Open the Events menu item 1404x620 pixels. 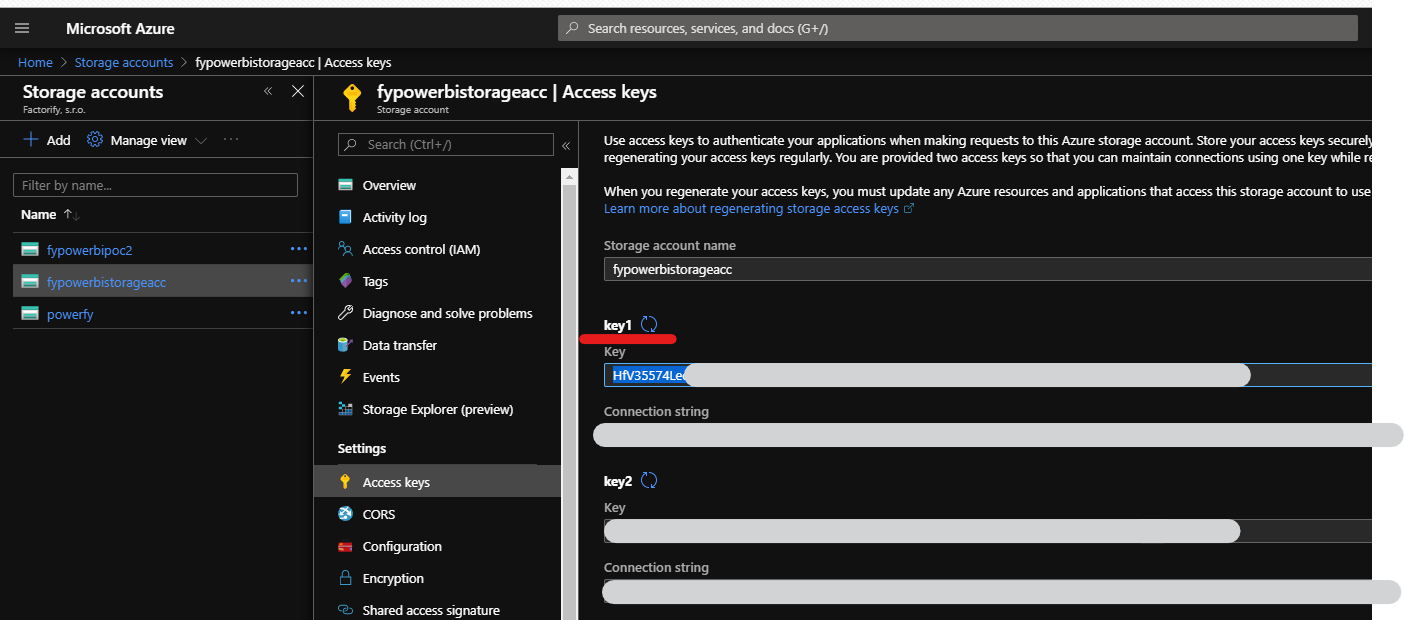pos(381,377)
